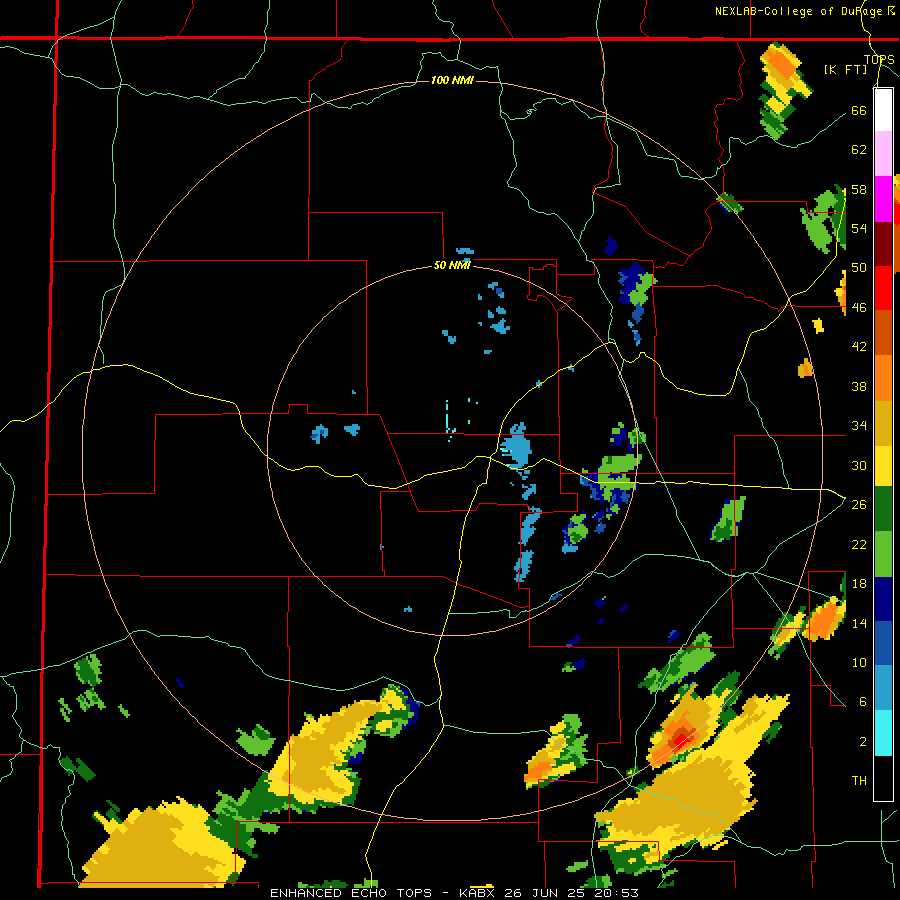
Task: Click the '[K FT]' units label
Action: [845, 69]
